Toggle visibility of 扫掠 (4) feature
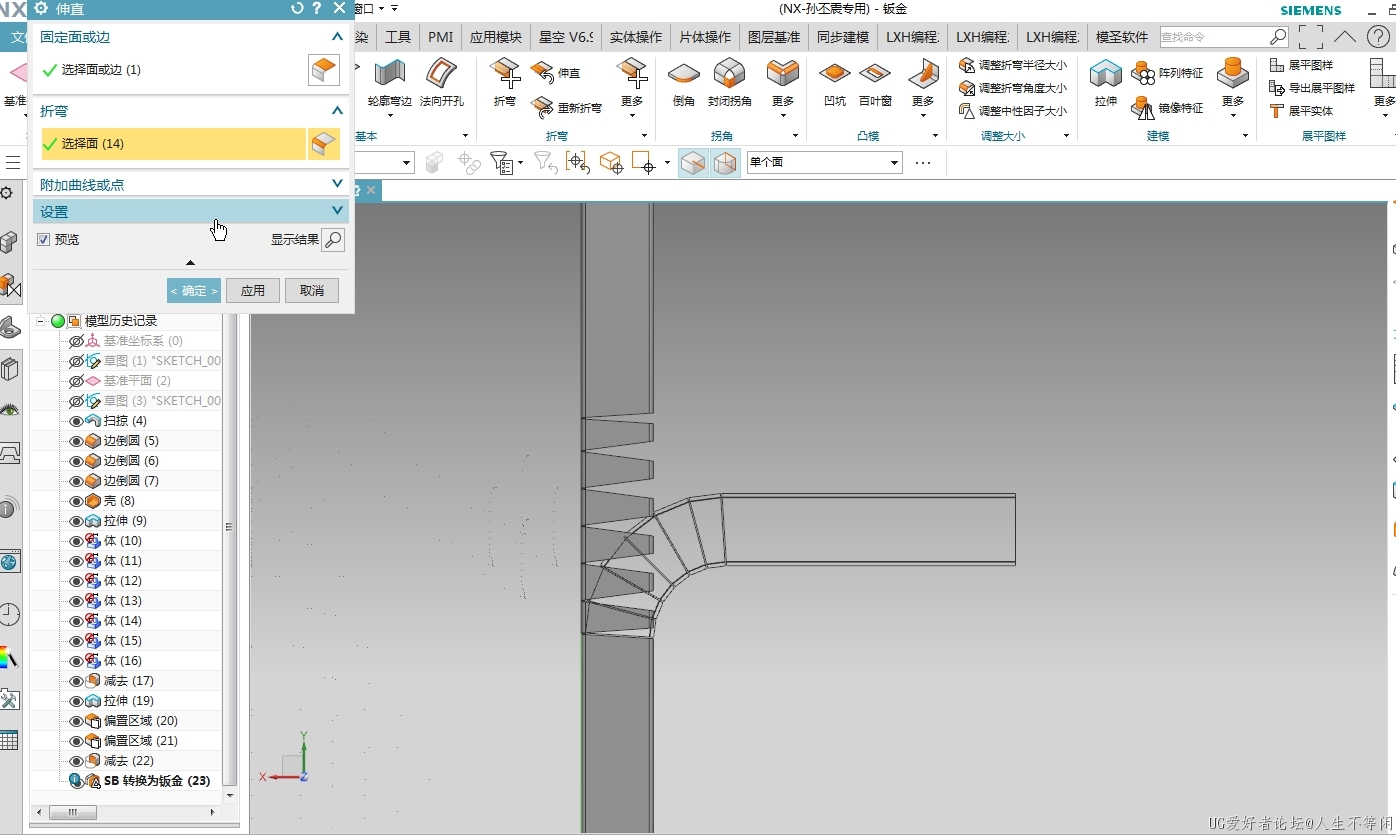The image size is (1396, 835). pos(76,421)
